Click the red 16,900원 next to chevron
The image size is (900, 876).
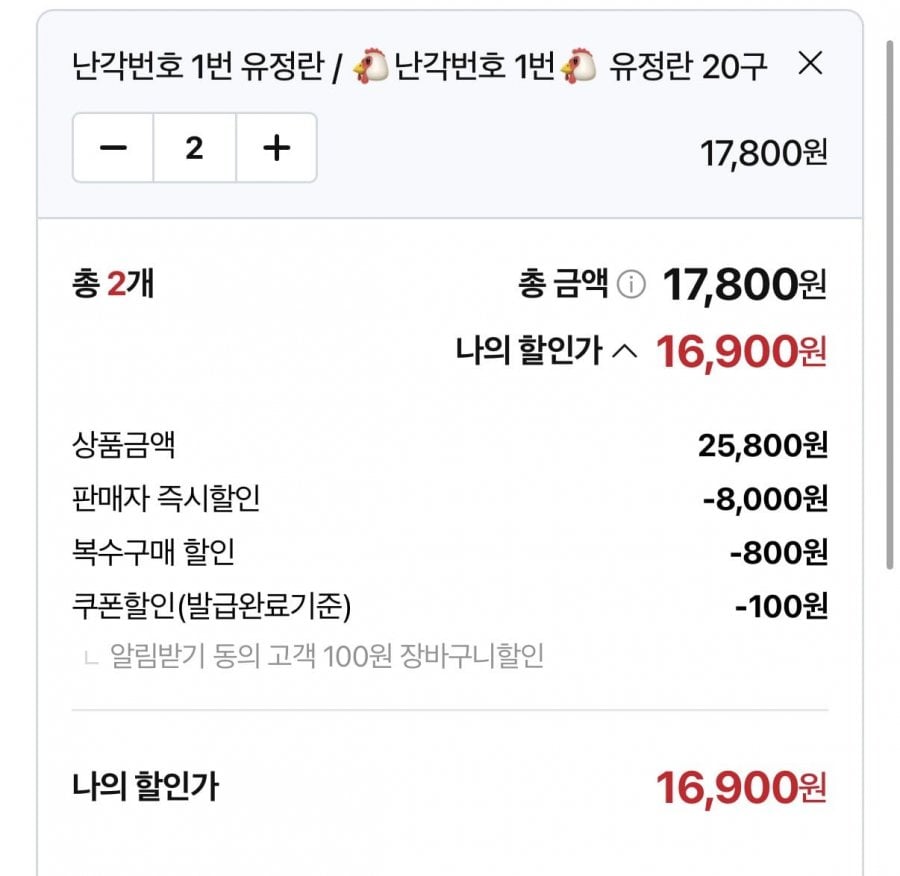pyautogui.click(x=742, y=351)
